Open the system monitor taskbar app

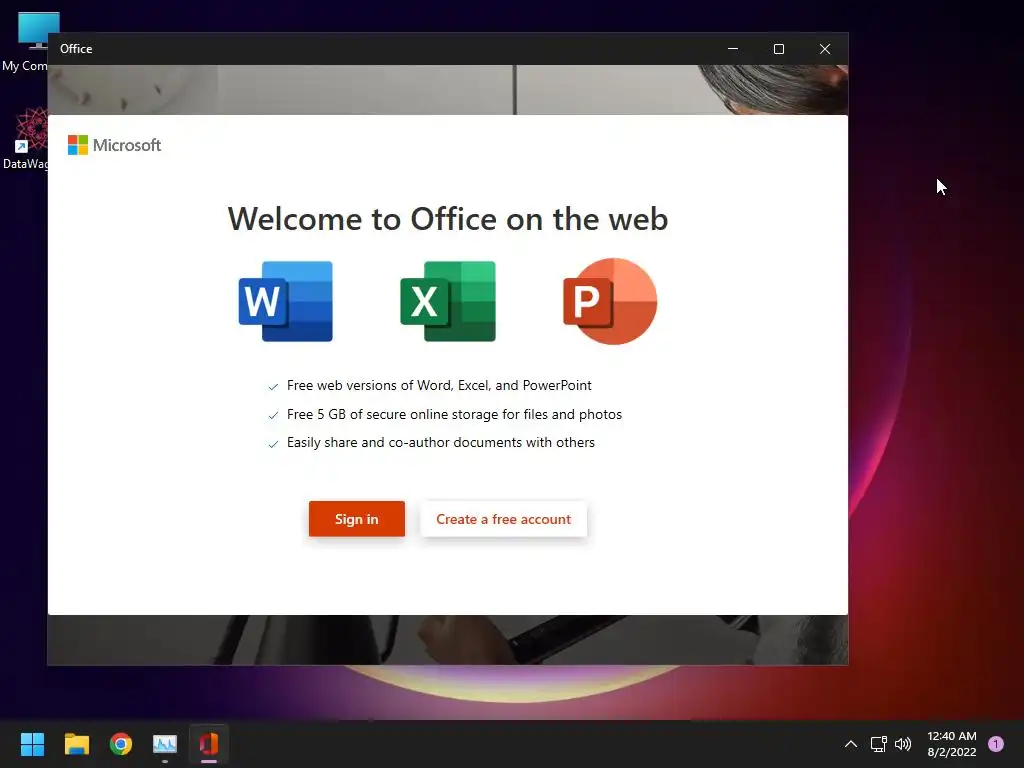pyautogui.click(x=165, y=744)
